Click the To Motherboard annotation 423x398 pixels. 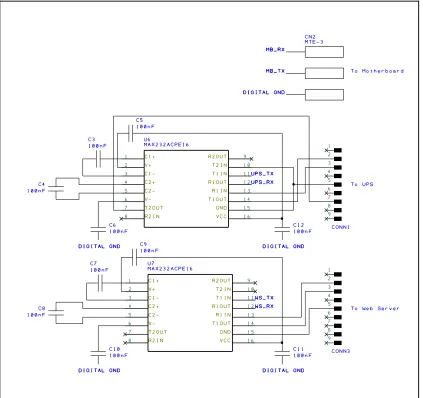(x=377, y=71)
